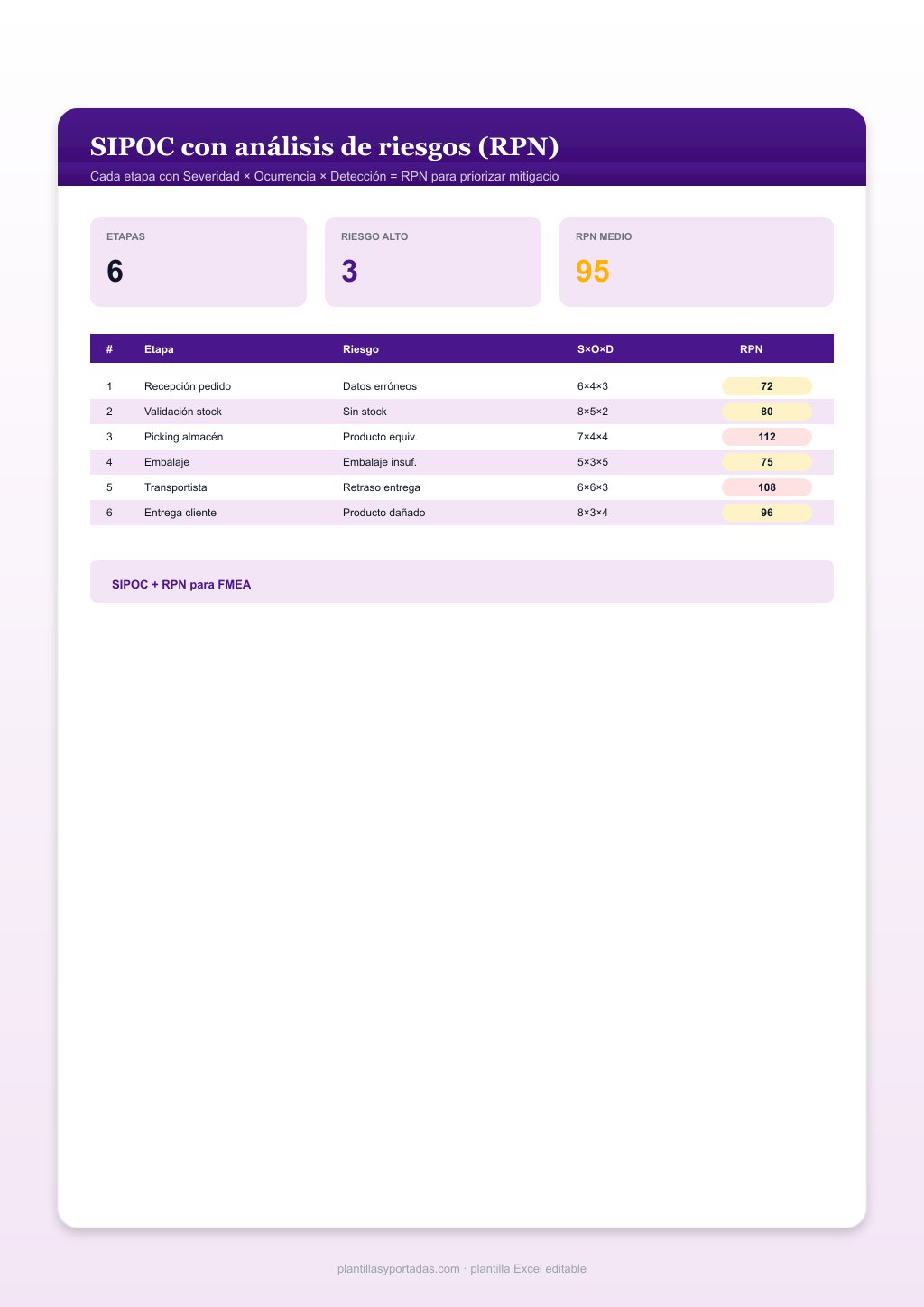924x1307 pixels.
Task: Select the 'Transportista' stage cell
Action: click(176, 487)
